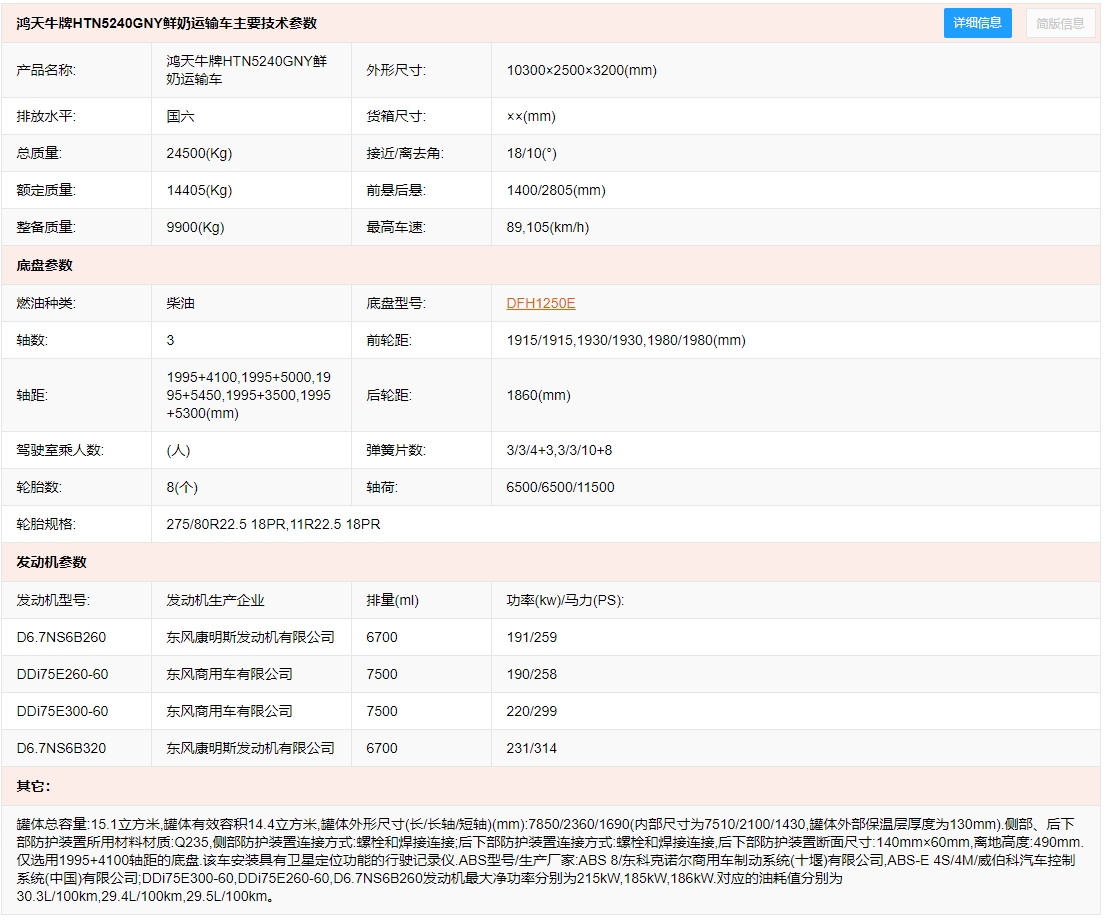
Task: Select the 前悬后悬 value 1400/2805(mm)
Action: pos(556,190)
